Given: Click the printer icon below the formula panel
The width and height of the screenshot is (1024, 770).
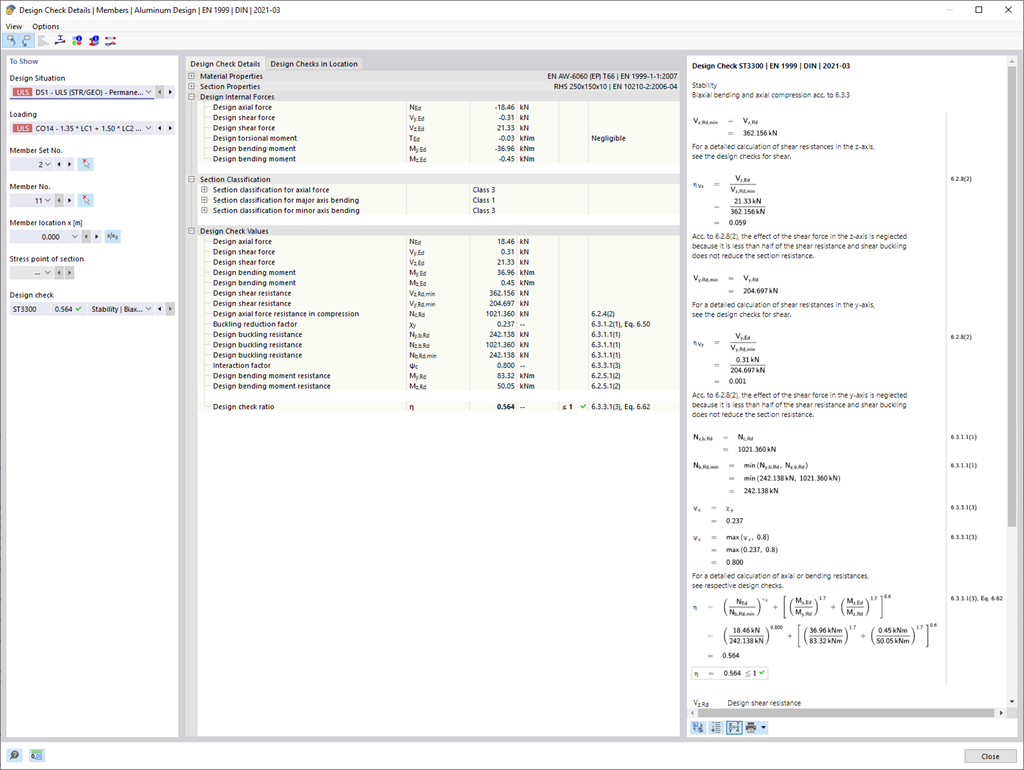Looking at the screenshot, I should pos(752,729).
